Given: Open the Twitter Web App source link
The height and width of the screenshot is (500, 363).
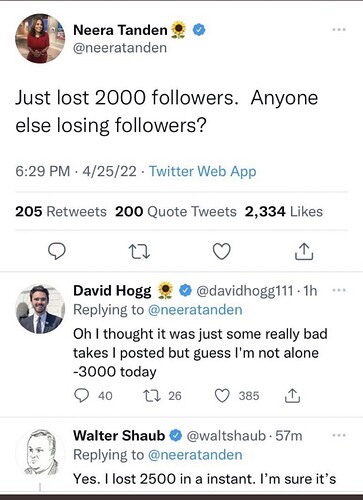Looking at the screenshot, I should pos(202,171).
